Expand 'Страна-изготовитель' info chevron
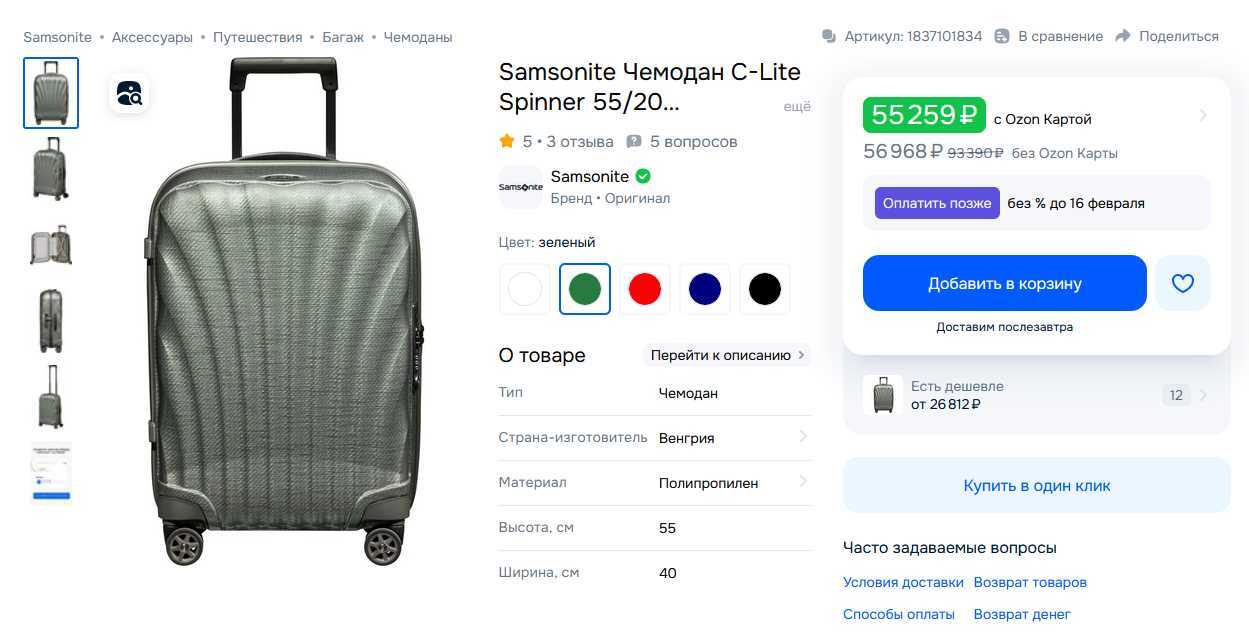This screenshot has width=1249, height=634. click(x=803, y=437)
